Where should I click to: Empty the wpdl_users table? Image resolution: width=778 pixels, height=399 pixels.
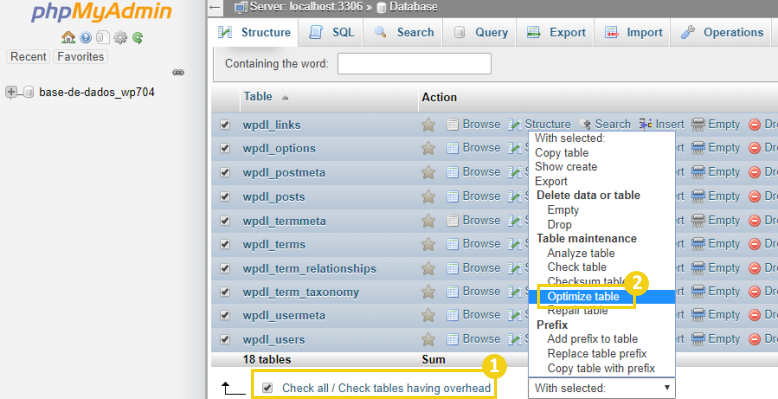716,339
